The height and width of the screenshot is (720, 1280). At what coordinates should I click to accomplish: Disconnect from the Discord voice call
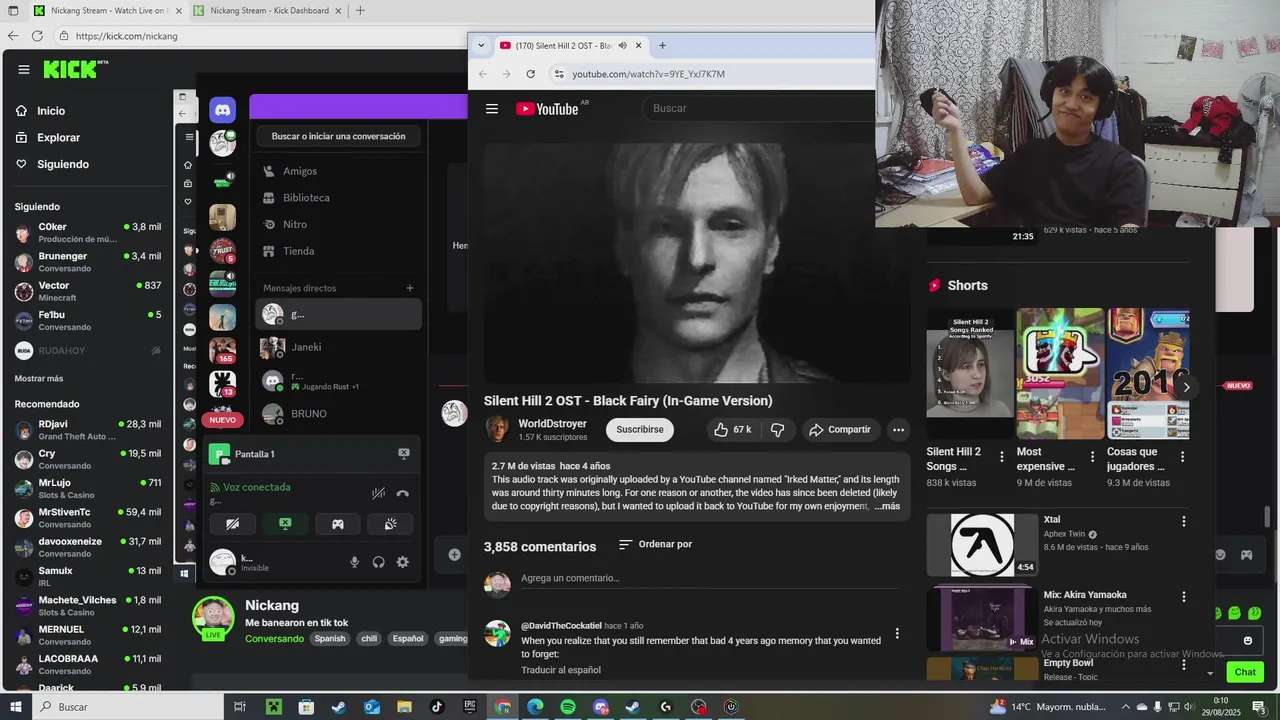(x=402, y=493)
